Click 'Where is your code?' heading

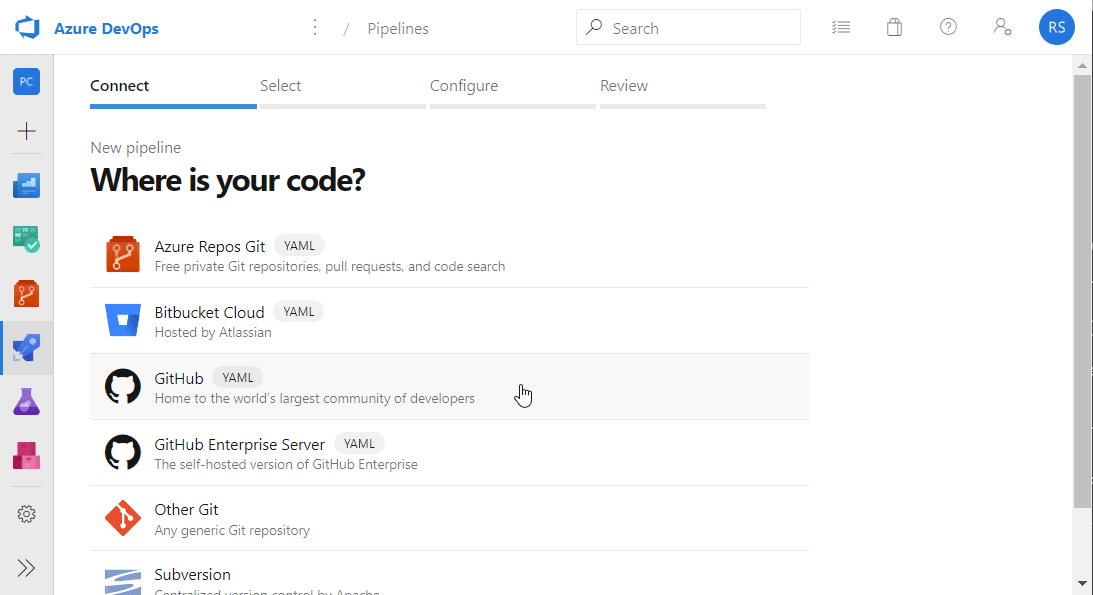(x=228, y=180)
